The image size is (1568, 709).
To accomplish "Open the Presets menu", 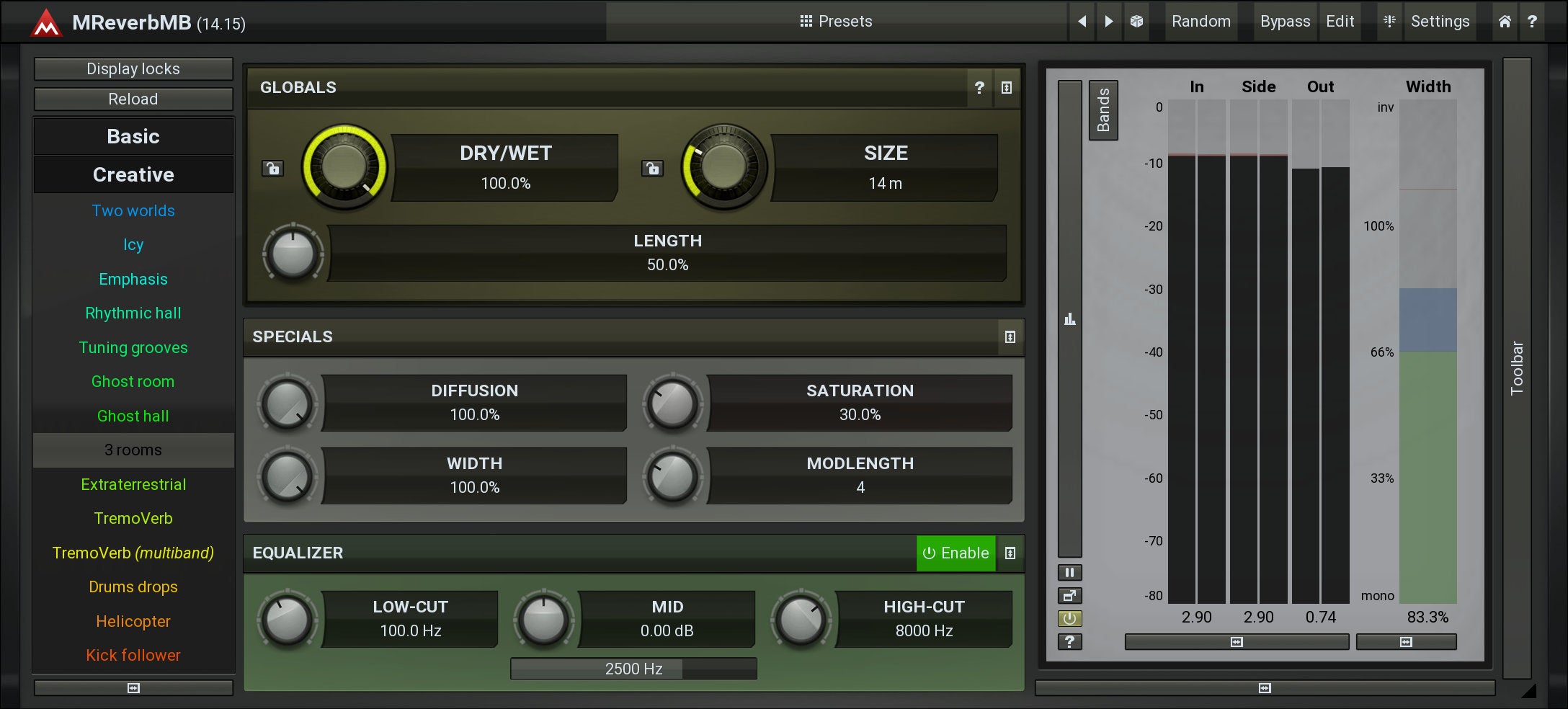I will 836,22.
